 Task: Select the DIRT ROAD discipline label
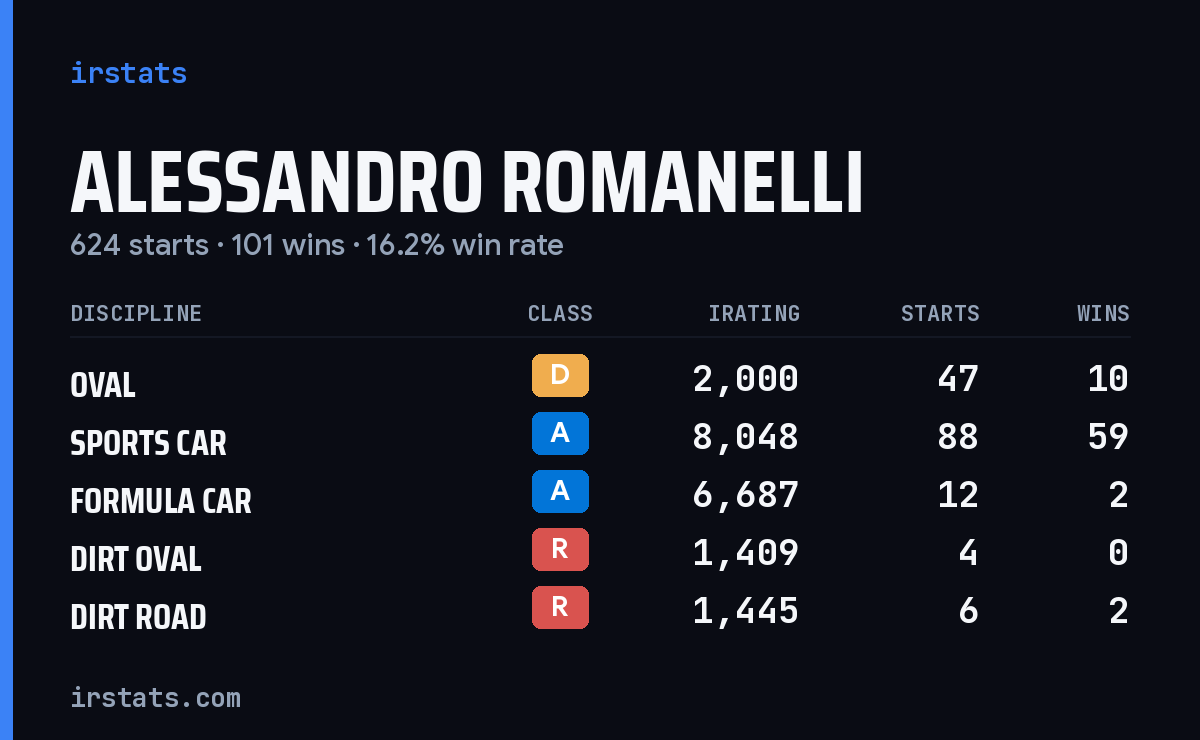pos(138,617)
